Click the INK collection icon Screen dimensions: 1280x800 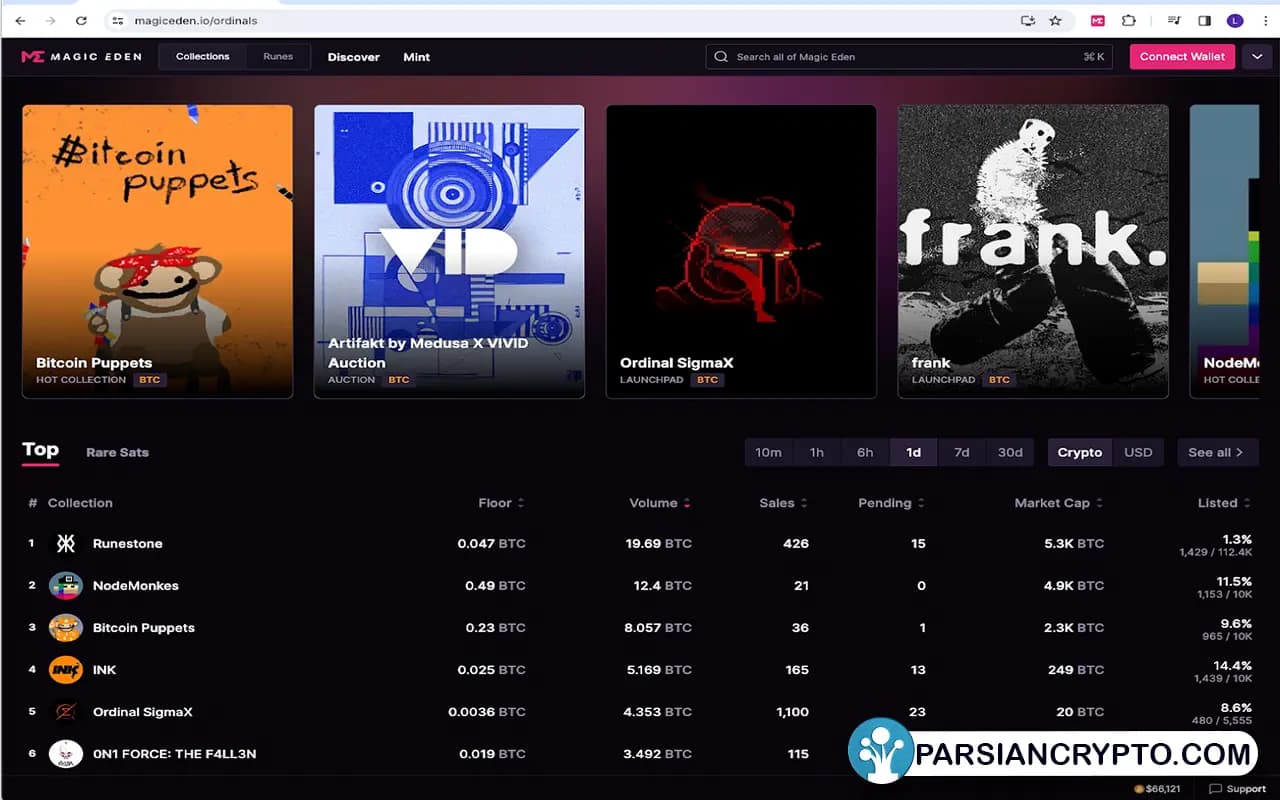(66, 670)
